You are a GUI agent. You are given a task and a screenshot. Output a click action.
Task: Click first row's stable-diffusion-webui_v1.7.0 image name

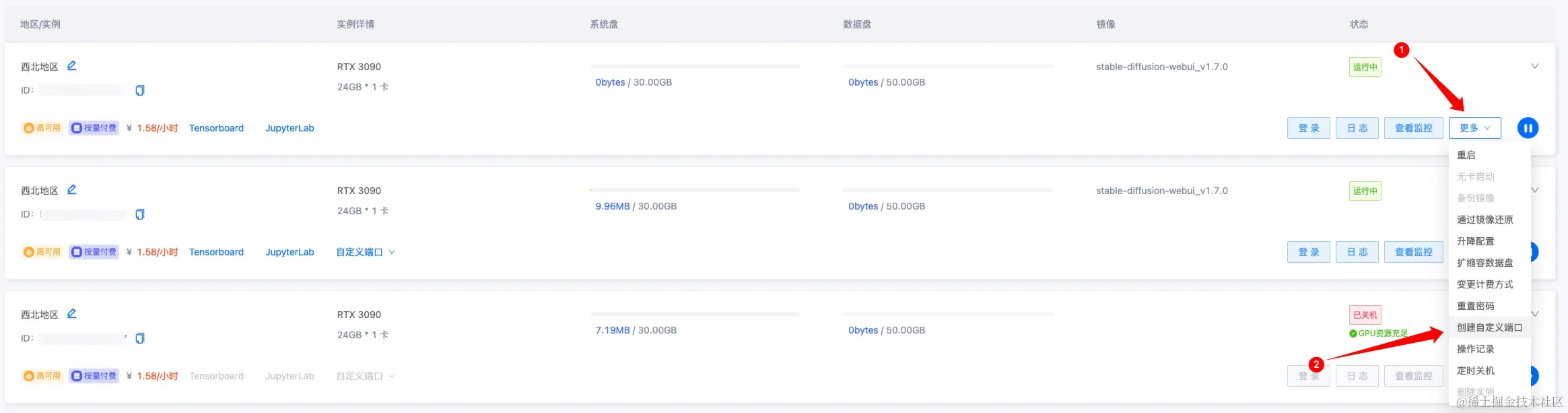click(x=1161, y=67)
